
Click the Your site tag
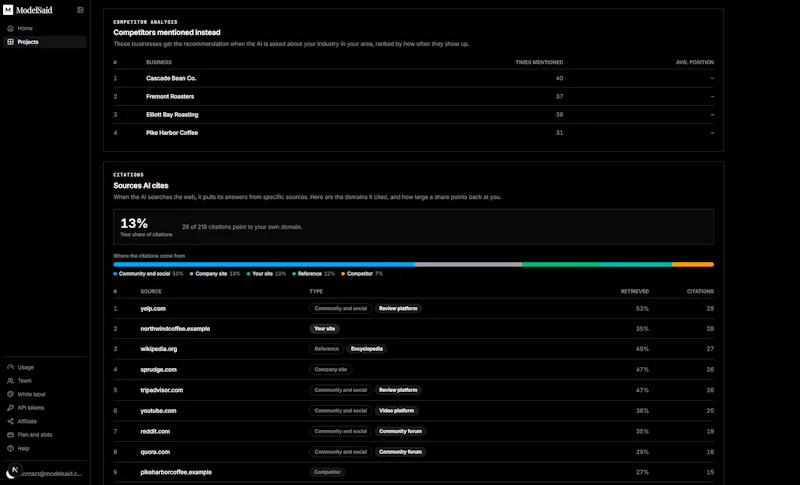pyautogui.click(x=324, y=329)
